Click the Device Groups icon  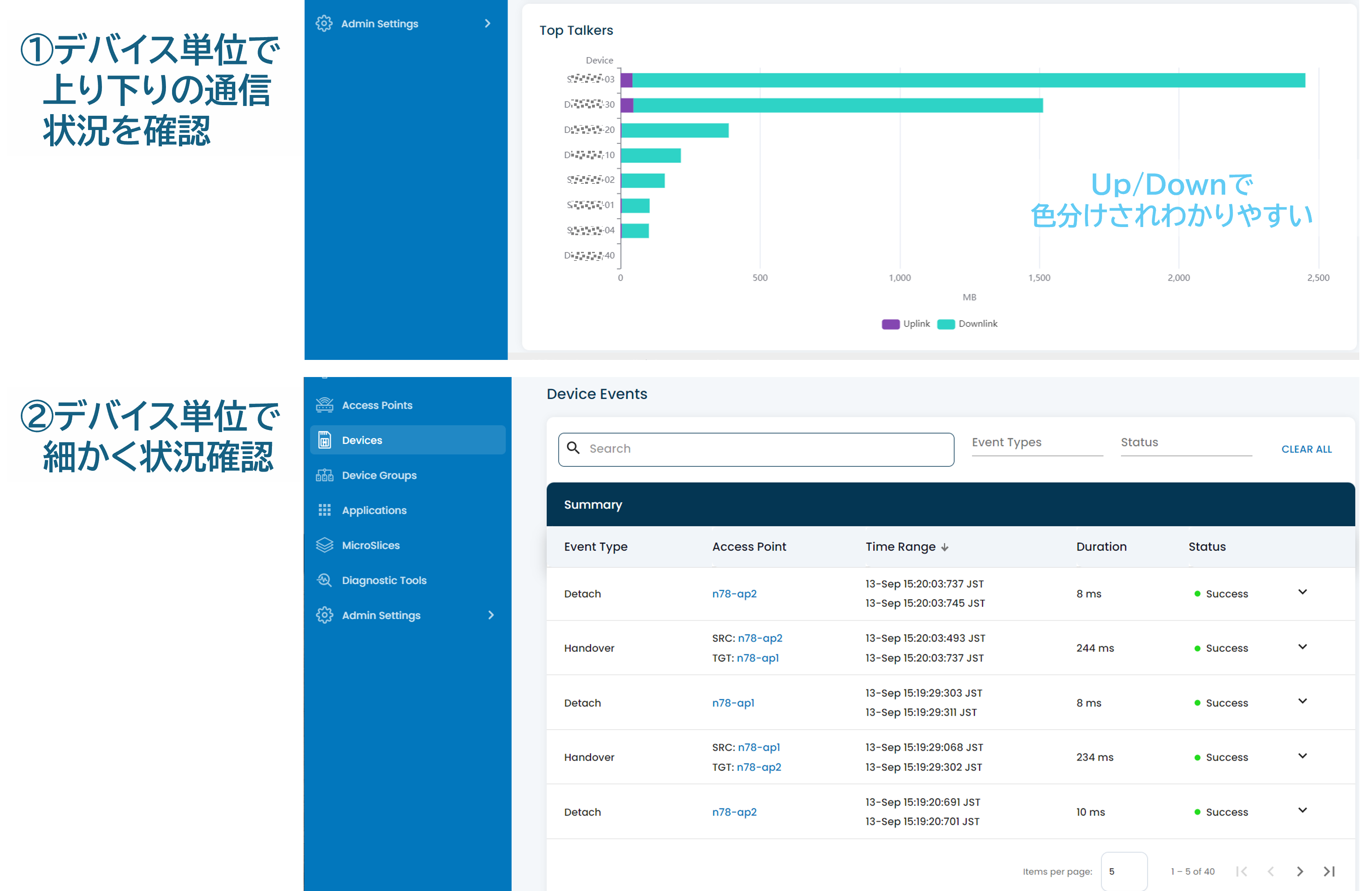click(x=325, y=476)
